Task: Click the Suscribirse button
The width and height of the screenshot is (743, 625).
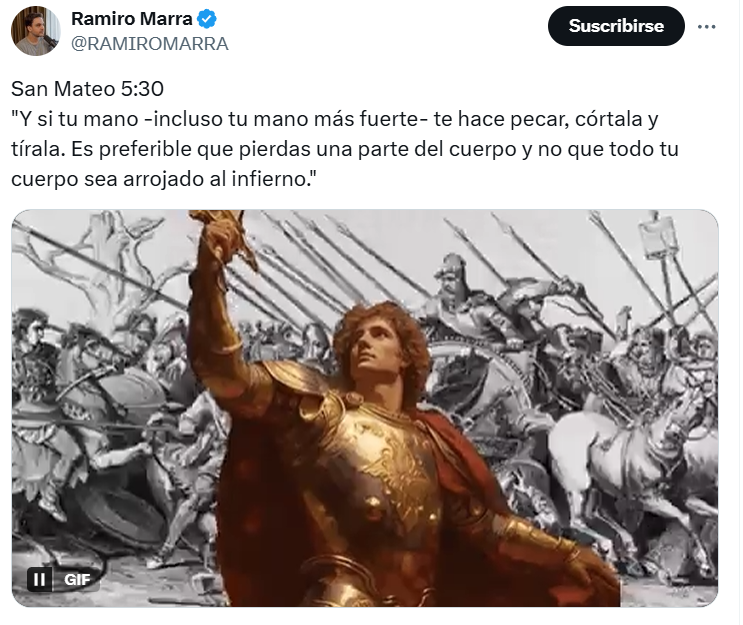Action: (x=616, y=26)
